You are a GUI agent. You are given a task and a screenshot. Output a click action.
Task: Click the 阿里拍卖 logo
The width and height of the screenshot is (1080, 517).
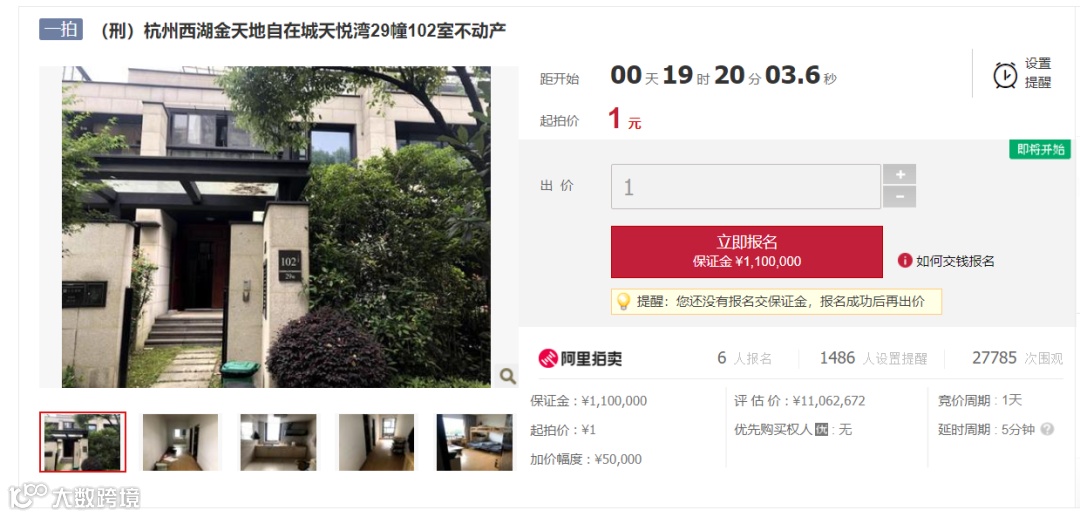click(580, 358)
